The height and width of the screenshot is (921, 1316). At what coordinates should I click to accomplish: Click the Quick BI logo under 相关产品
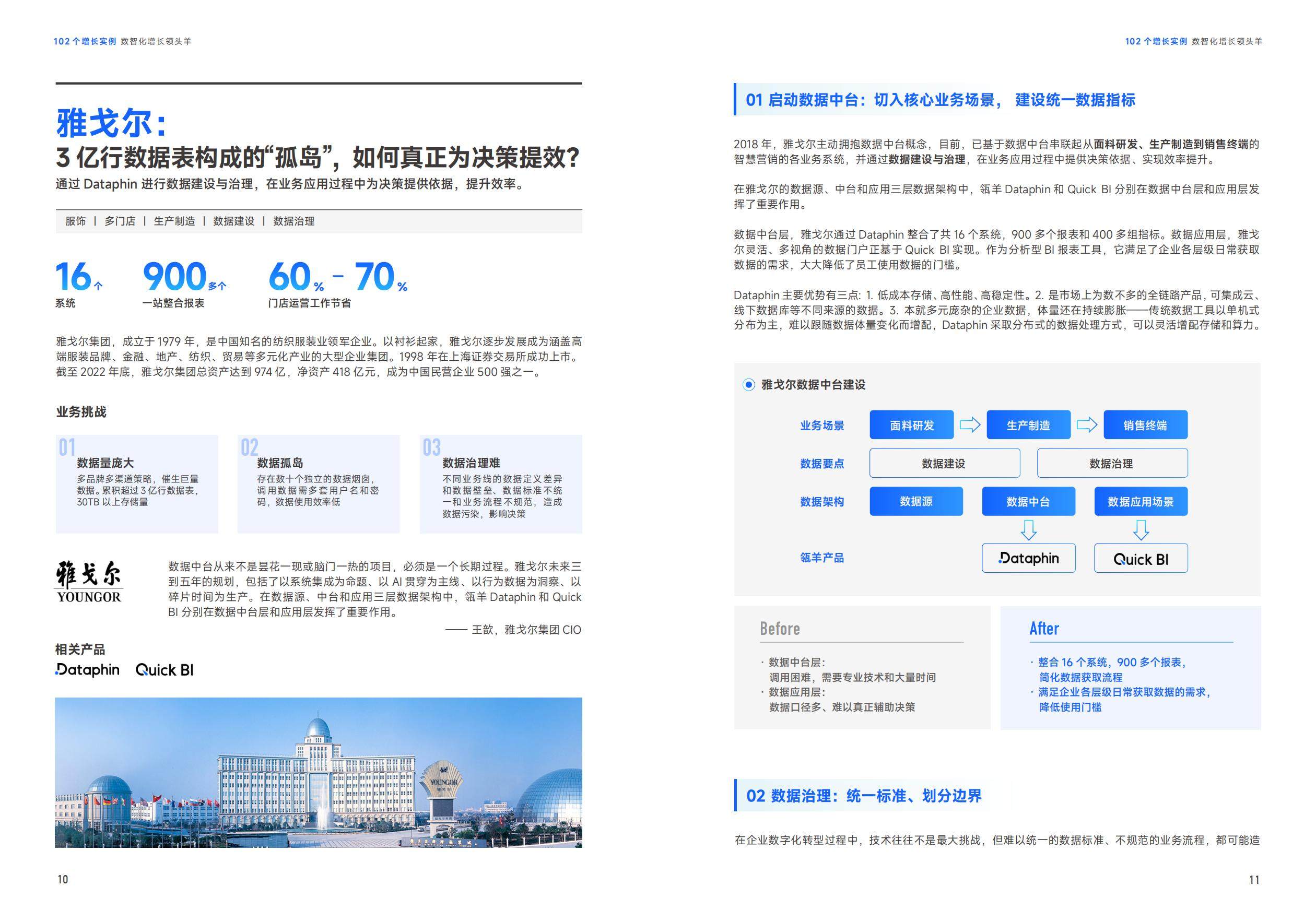(x=164, y=669)
